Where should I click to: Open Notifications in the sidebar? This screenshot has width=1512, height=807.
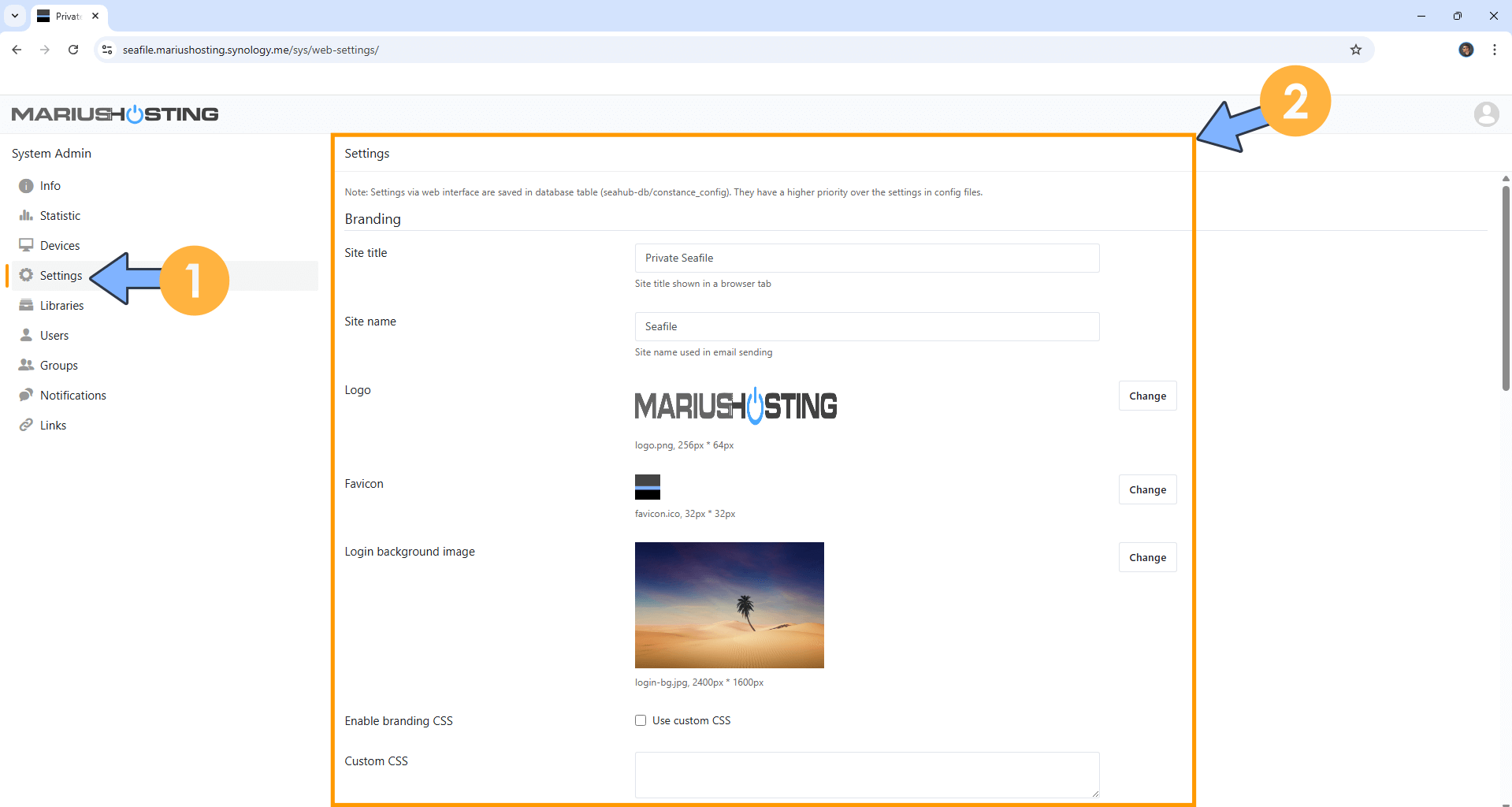(73, 396)
